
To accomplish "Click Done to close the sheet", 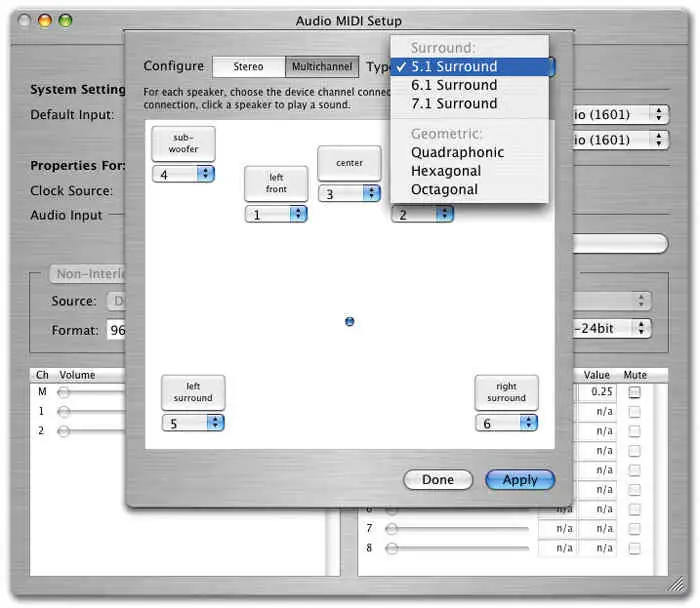I will click(x=437, y=480).
